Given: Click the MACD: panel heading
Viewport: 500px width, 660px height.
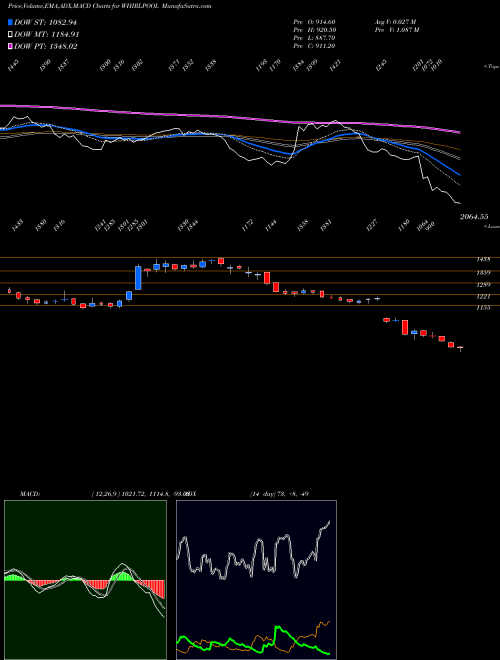Looking at the screenshot, I should click(30, 494).
